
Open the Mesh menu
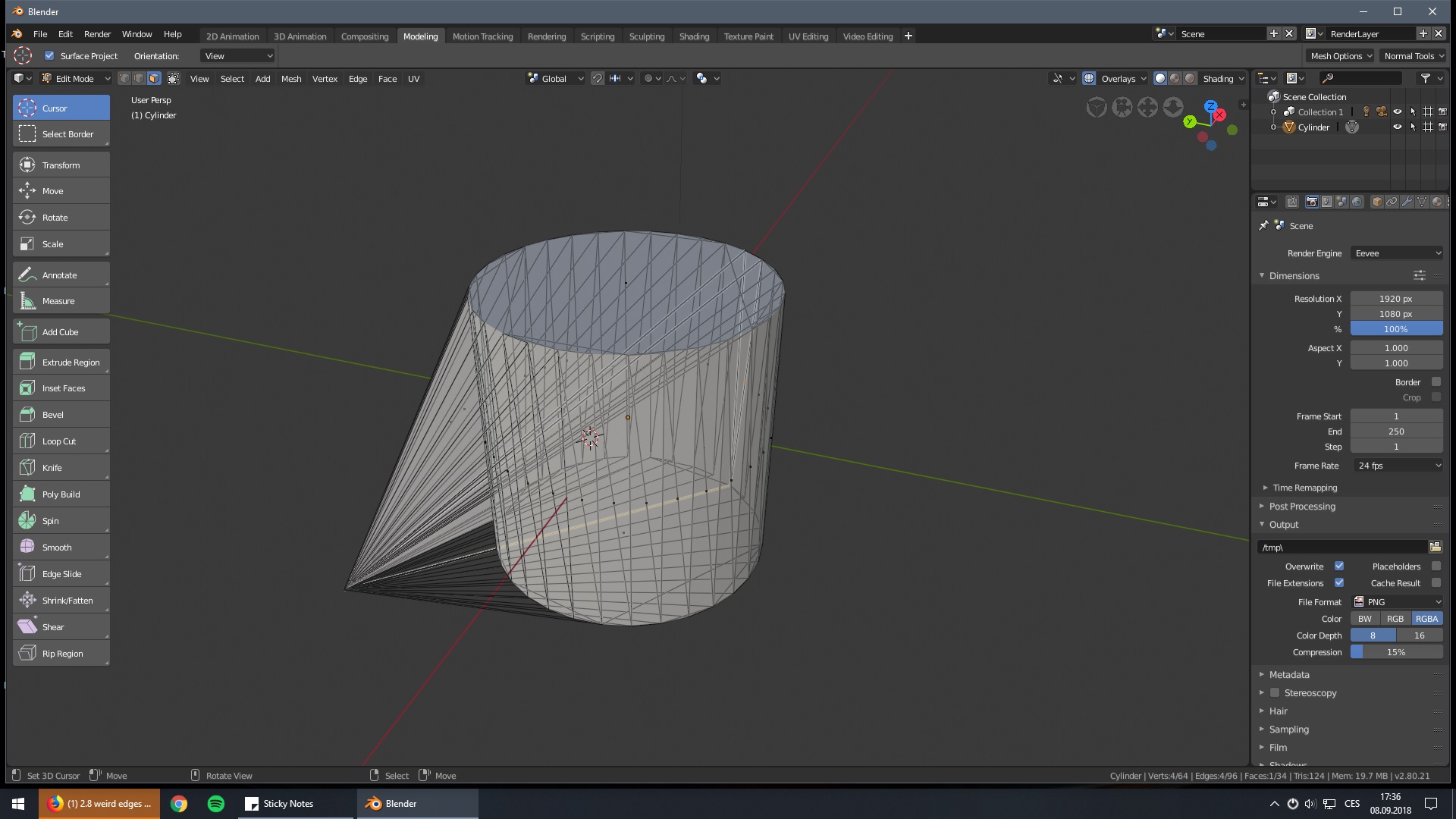tap(291, 78)
